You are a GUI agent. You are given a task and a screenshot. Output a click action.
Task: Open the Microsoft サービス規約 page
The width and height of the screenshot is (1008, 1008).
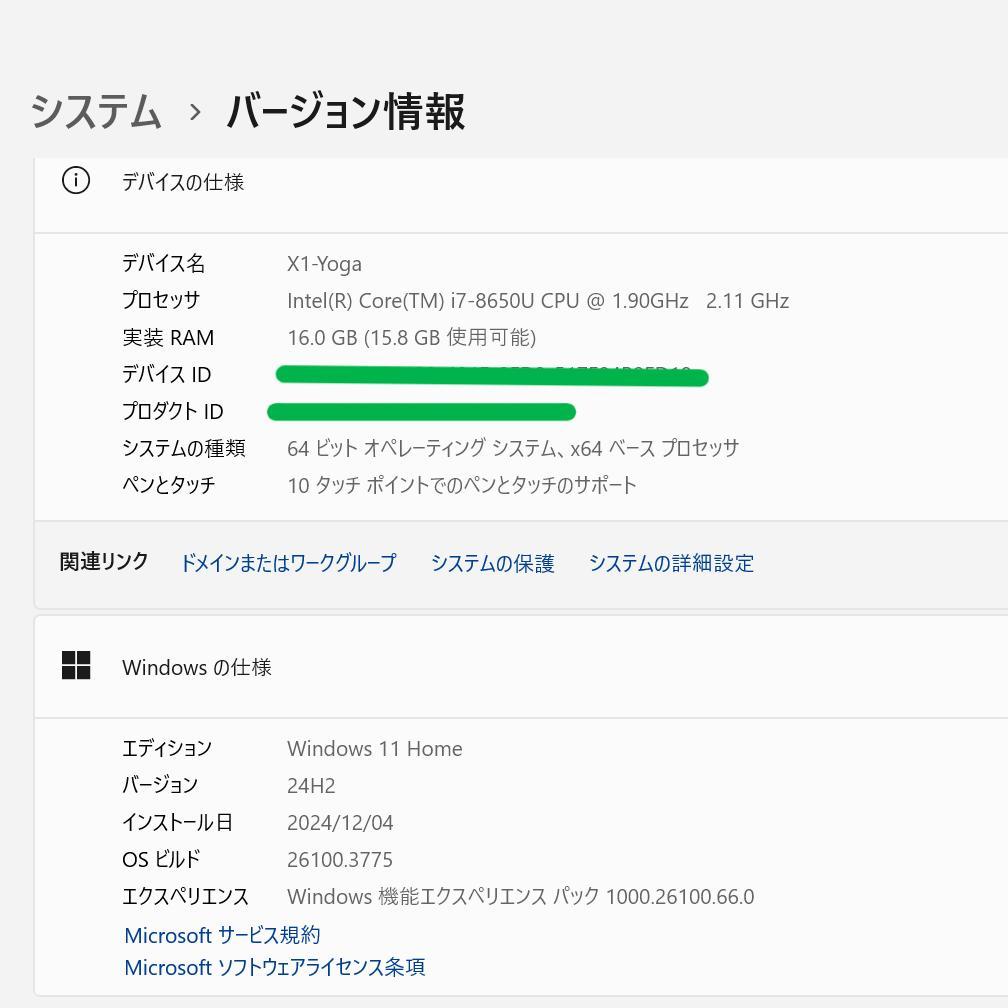point(220,935)
